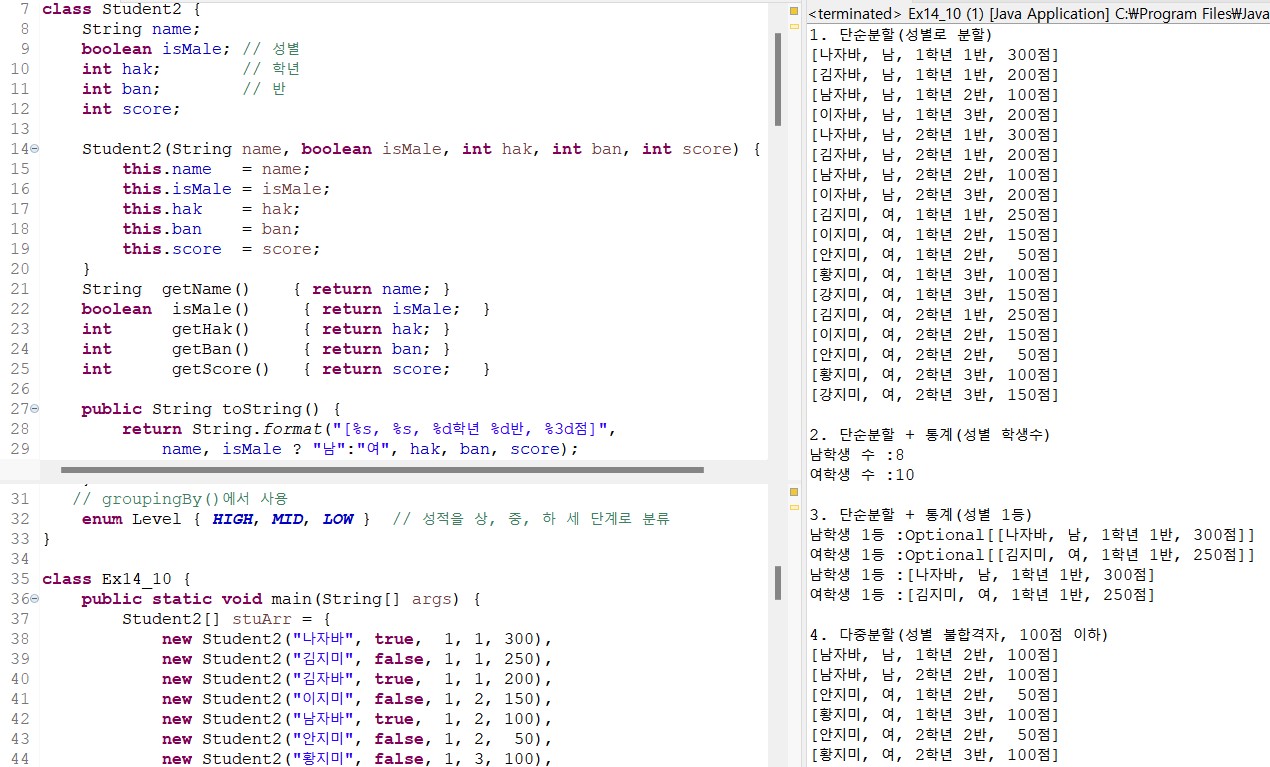Click 'String name;' field on line 8
1270x767 pixels.
(x=141, y=29)
